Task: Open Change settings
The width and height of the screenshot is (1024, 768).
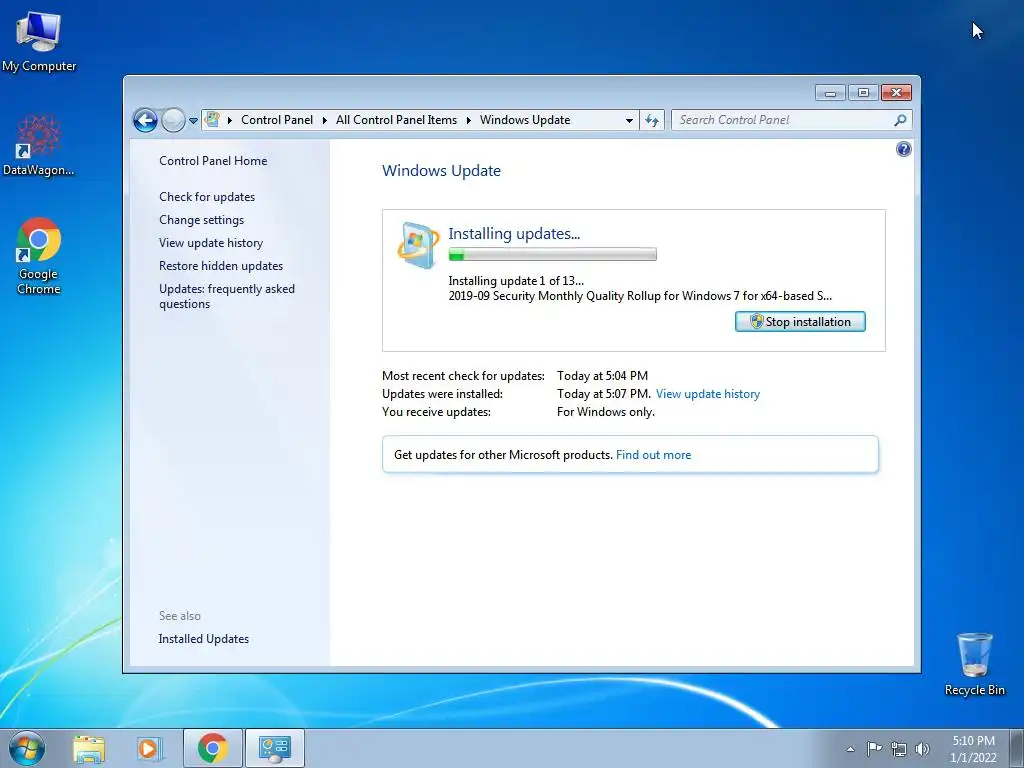Action: coord(201,220)
